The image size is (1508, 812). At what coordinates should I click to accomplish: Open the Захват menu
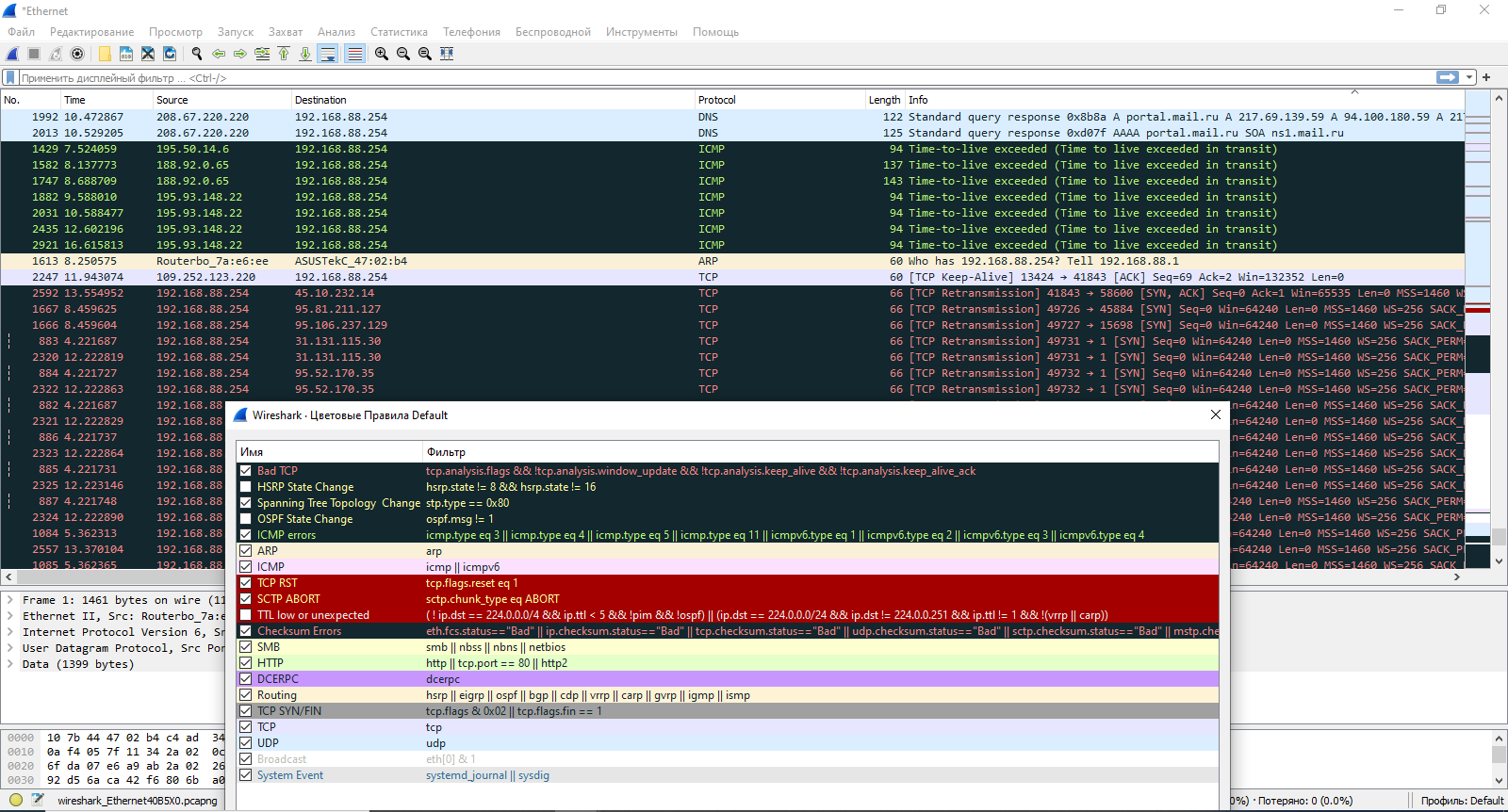[x=286, y=32]
